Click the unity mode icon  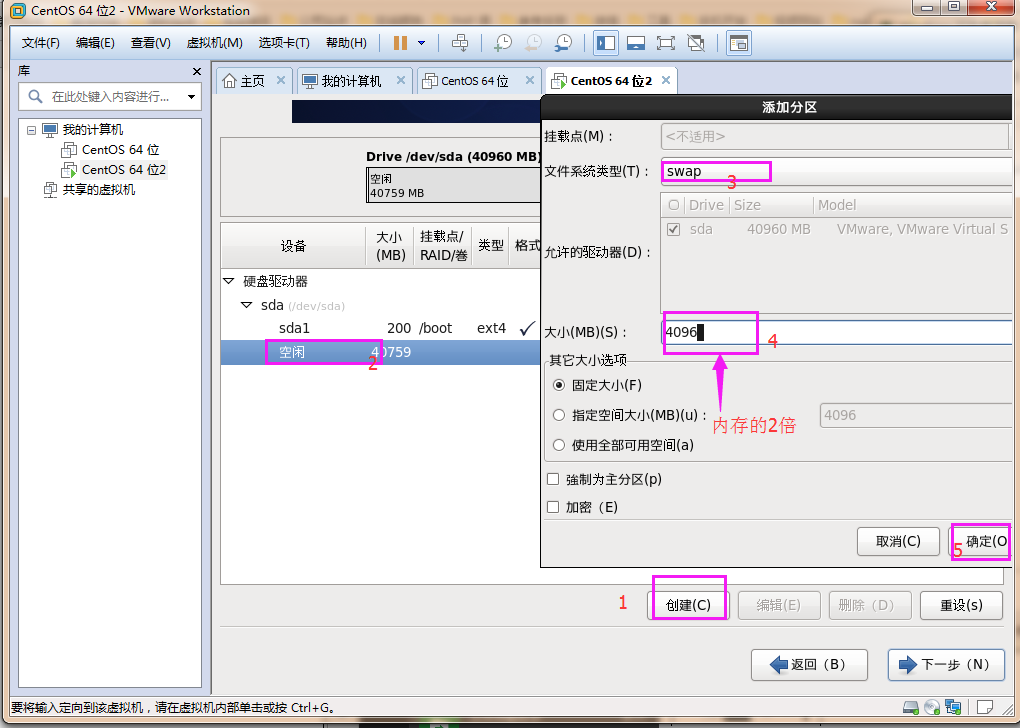click(x=696, y=43)
